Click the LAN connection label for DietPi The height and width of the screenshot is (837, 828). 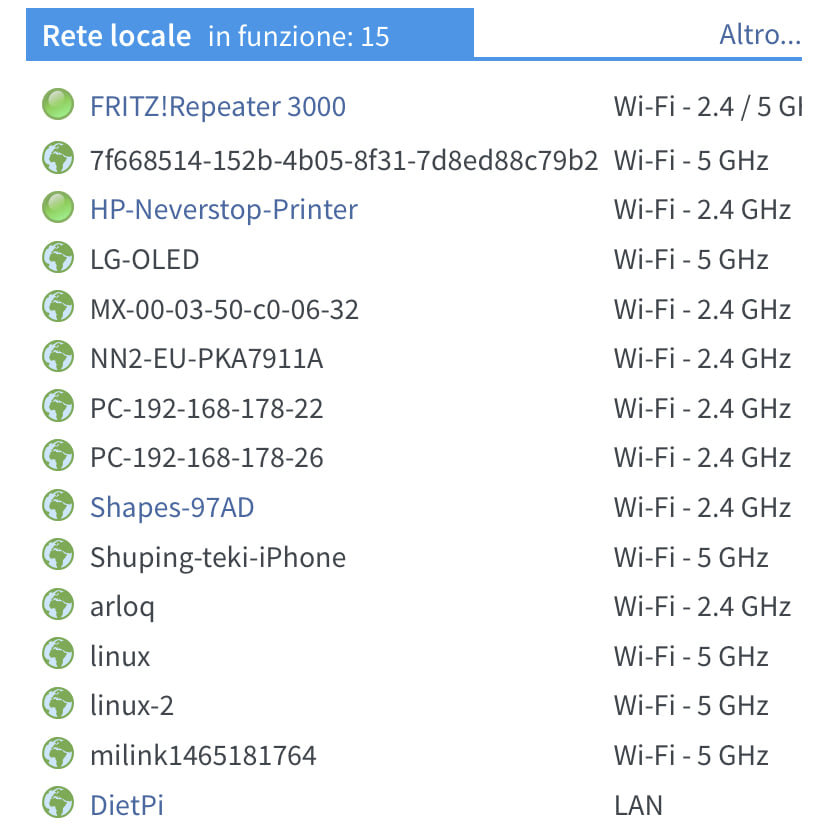[638, 805]
